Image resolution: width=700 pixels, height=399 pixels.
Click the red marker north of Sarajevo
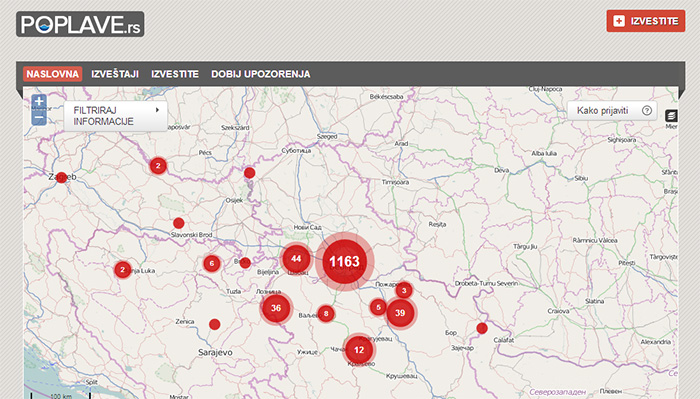tap(215, 324)
